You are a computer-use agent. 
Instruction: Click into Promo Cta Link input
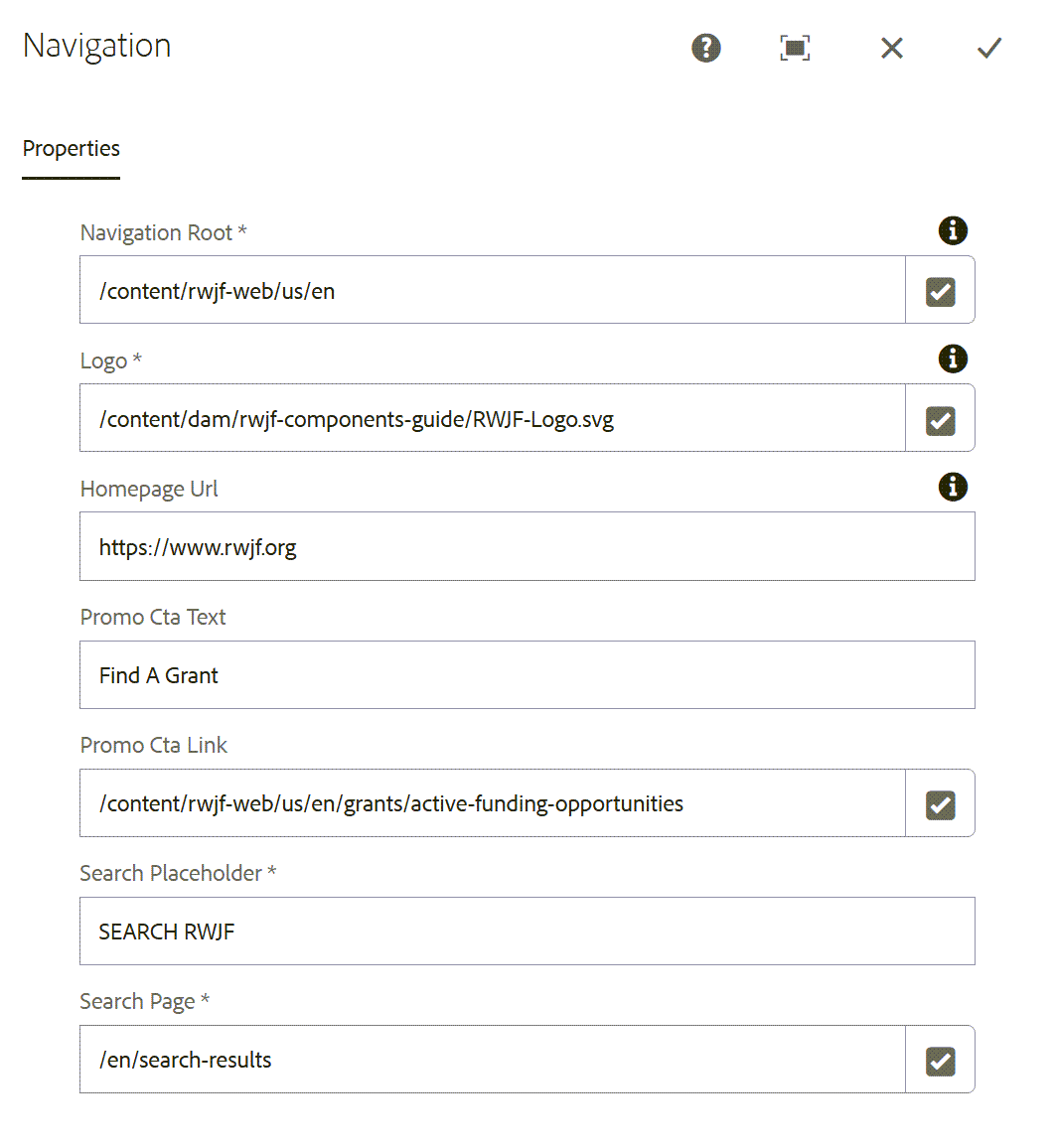pyautogui.click(x=493, y=803)
